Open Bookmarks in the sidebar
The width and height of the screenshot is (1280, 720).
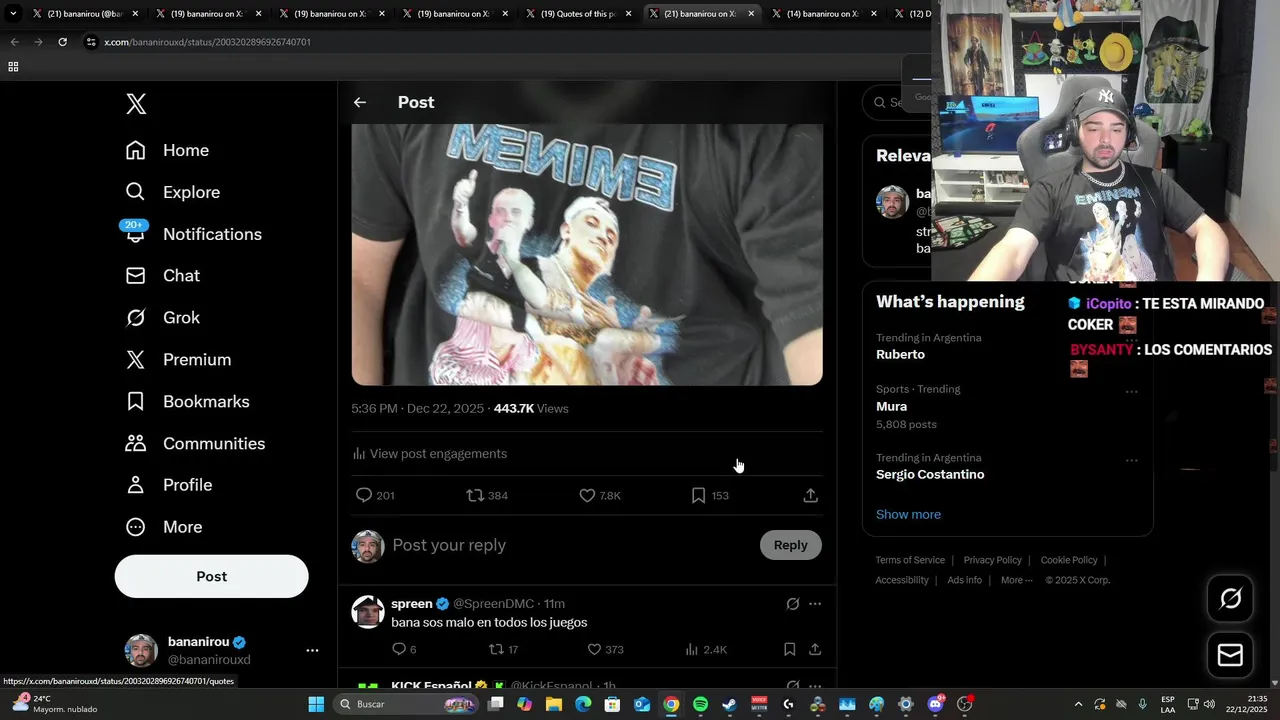click(x=187, y=402)
